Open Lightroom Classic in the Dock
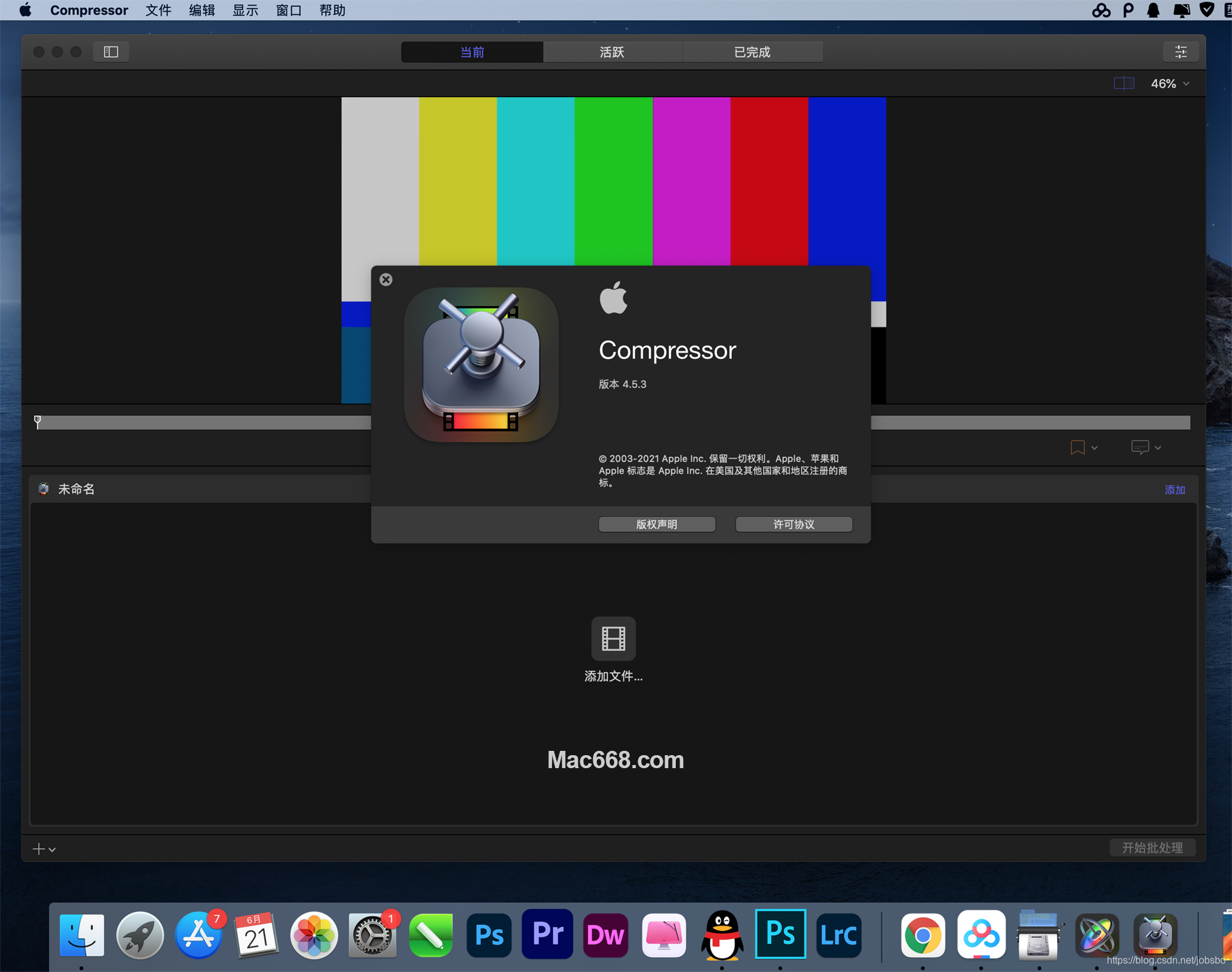Image resolution: width=1232 pixels, height=972 pixels. coord(838,935)
